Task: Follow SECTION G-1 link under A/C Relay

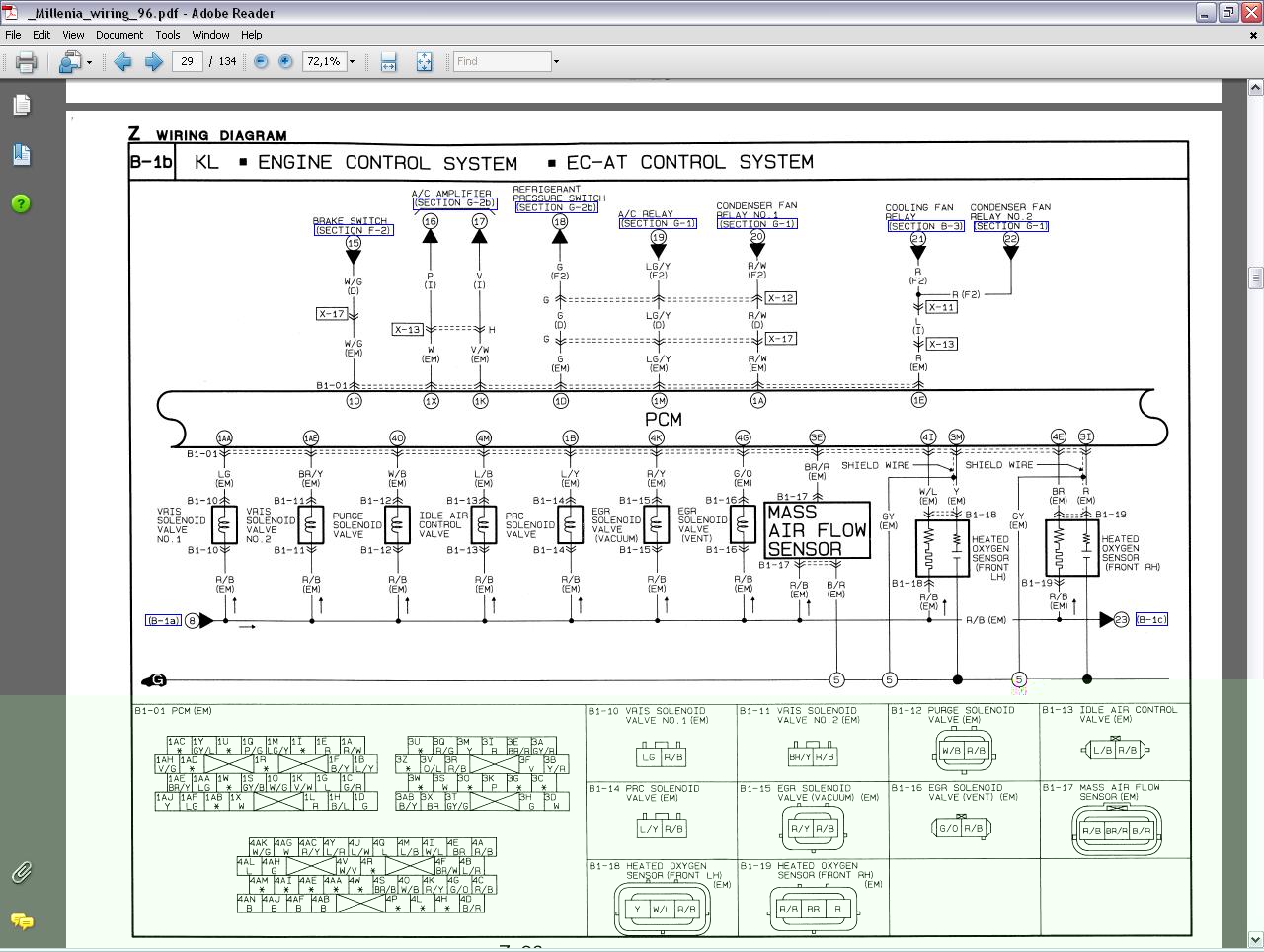Action: 658,223
